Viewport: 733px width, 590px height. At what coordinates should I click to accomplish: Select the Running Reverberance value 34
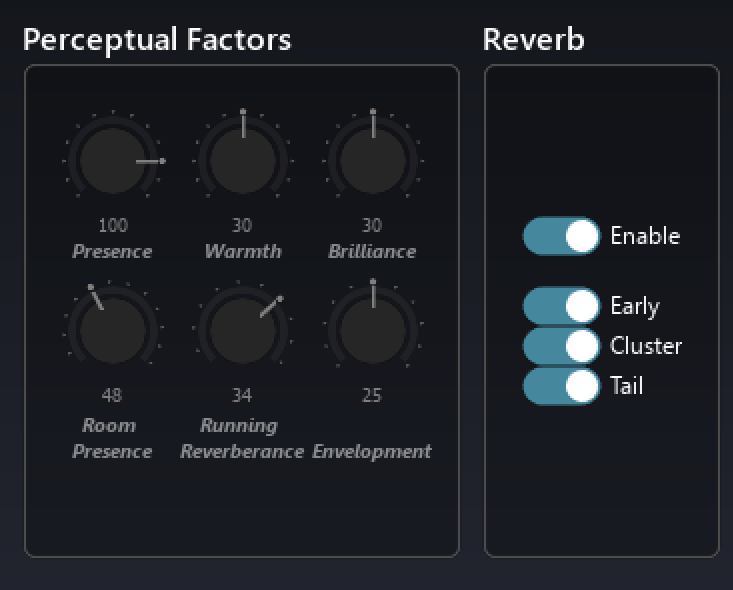(242, 396)
